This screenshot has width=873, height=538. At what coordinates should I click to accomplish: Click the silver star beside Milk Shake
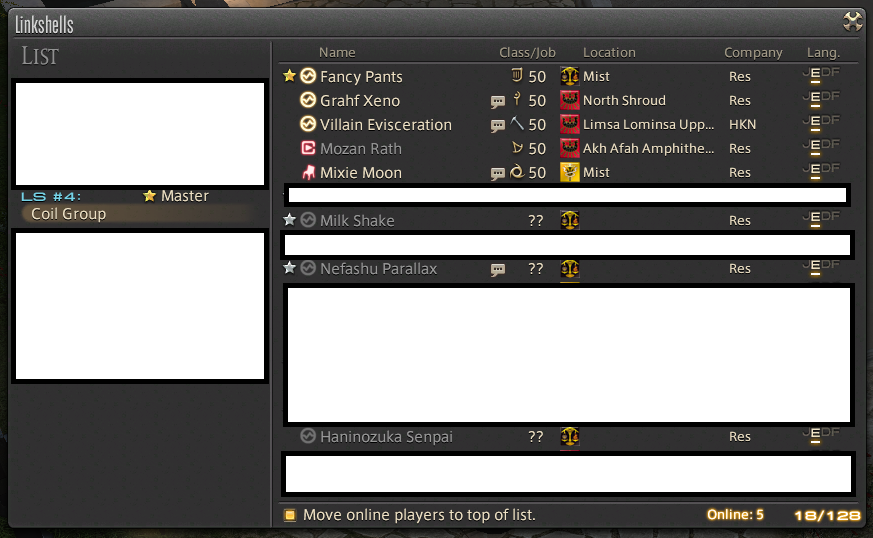point(289,220)
